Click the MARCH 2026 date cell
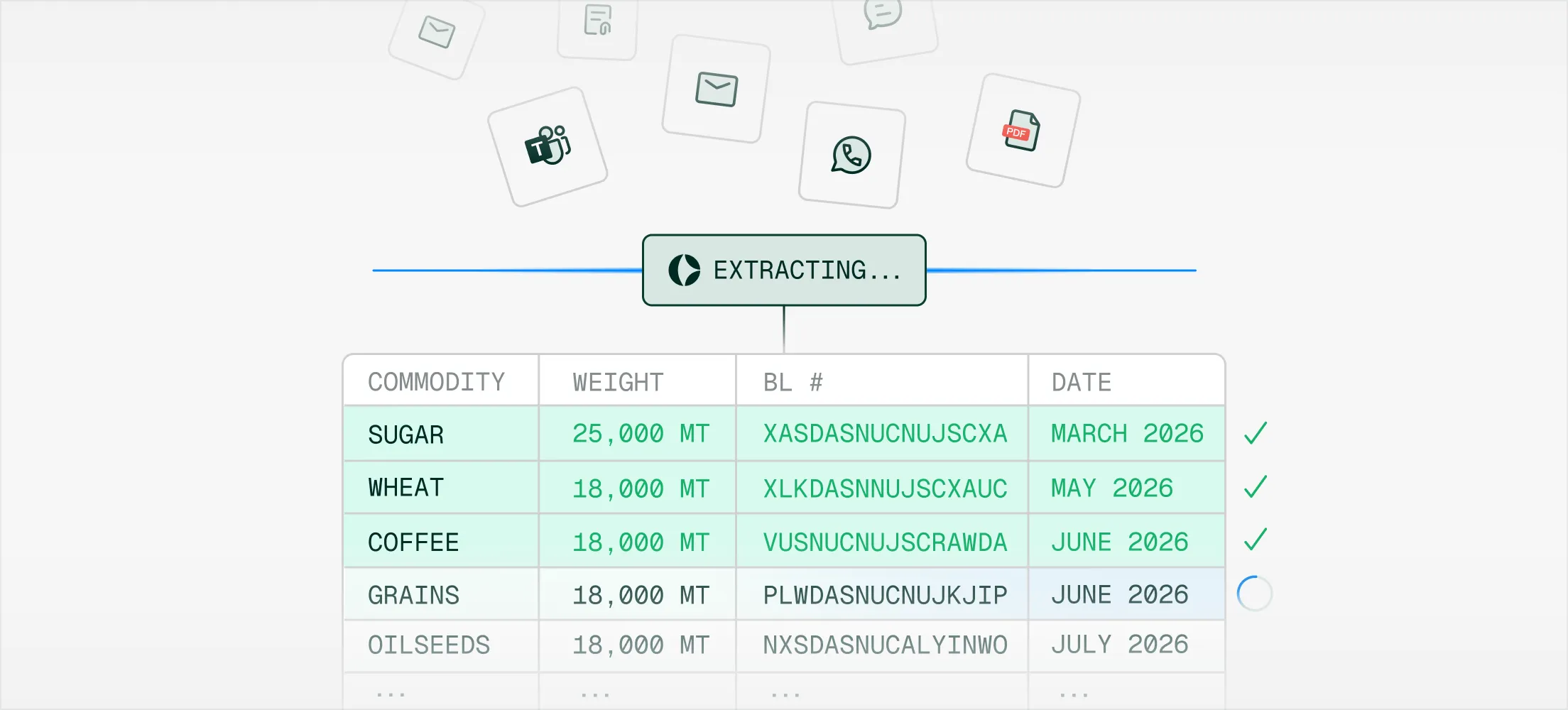 pyautogui.click(x=1127, y=434)
